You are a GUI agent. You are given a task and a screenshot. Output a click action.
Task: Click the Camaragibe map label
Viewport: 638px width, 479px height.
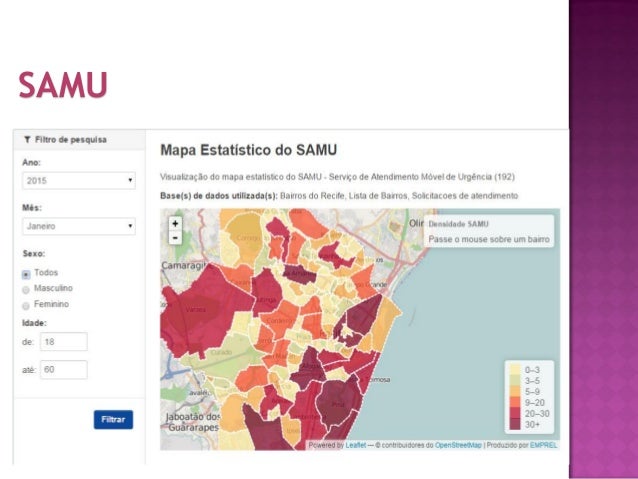186,266
